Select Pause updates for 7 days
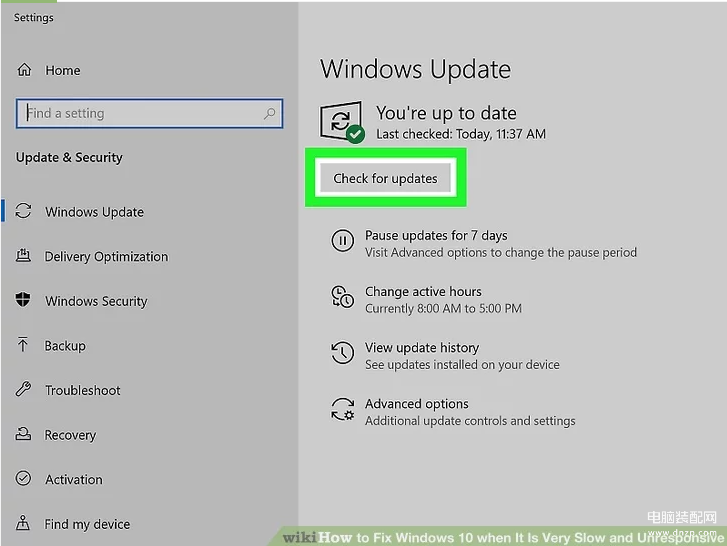This screenshot has height=546, width=727. [x=436, y=235]
